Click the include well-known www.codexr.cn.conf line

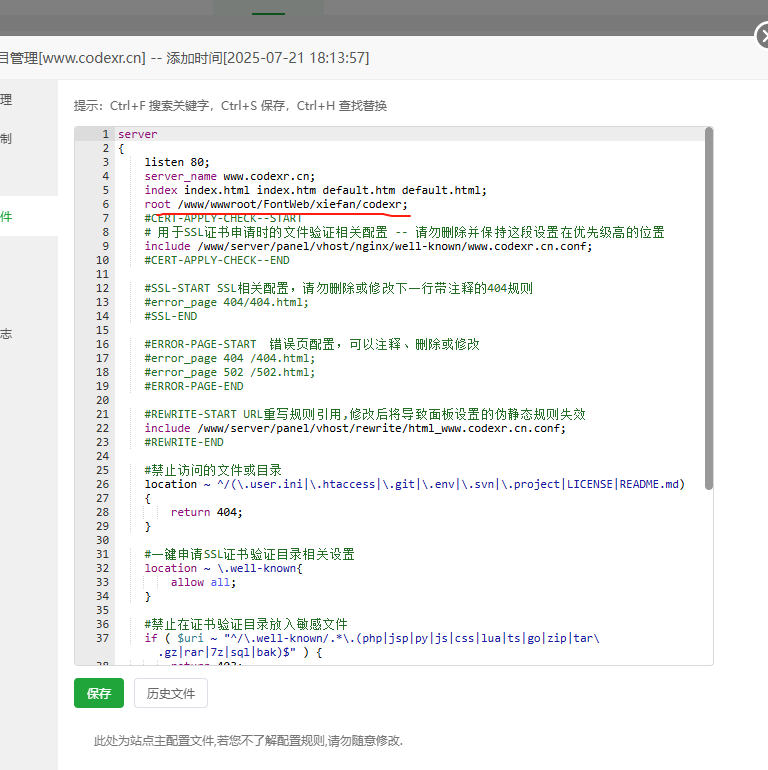[368, 246]
